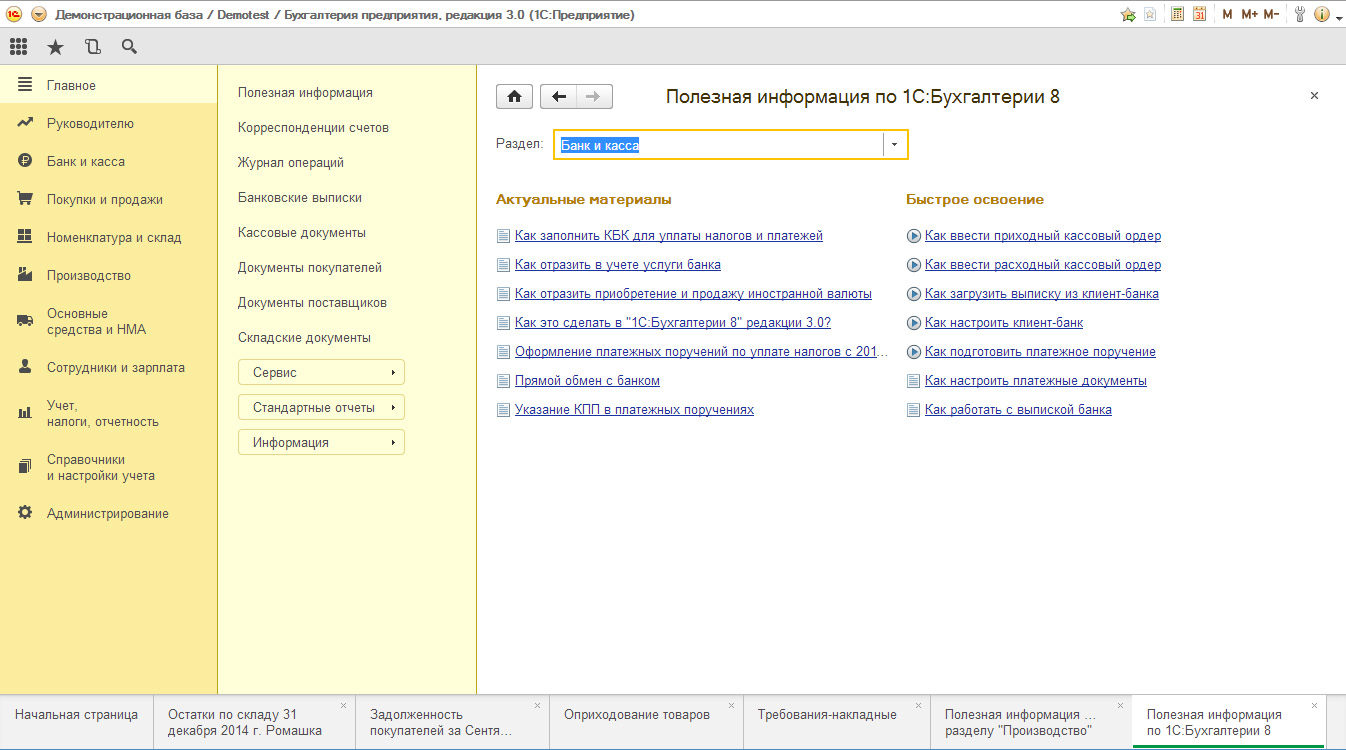1346x750 pixels.
Task: Expand the Сервис submenu
Action: coord(321,373)
